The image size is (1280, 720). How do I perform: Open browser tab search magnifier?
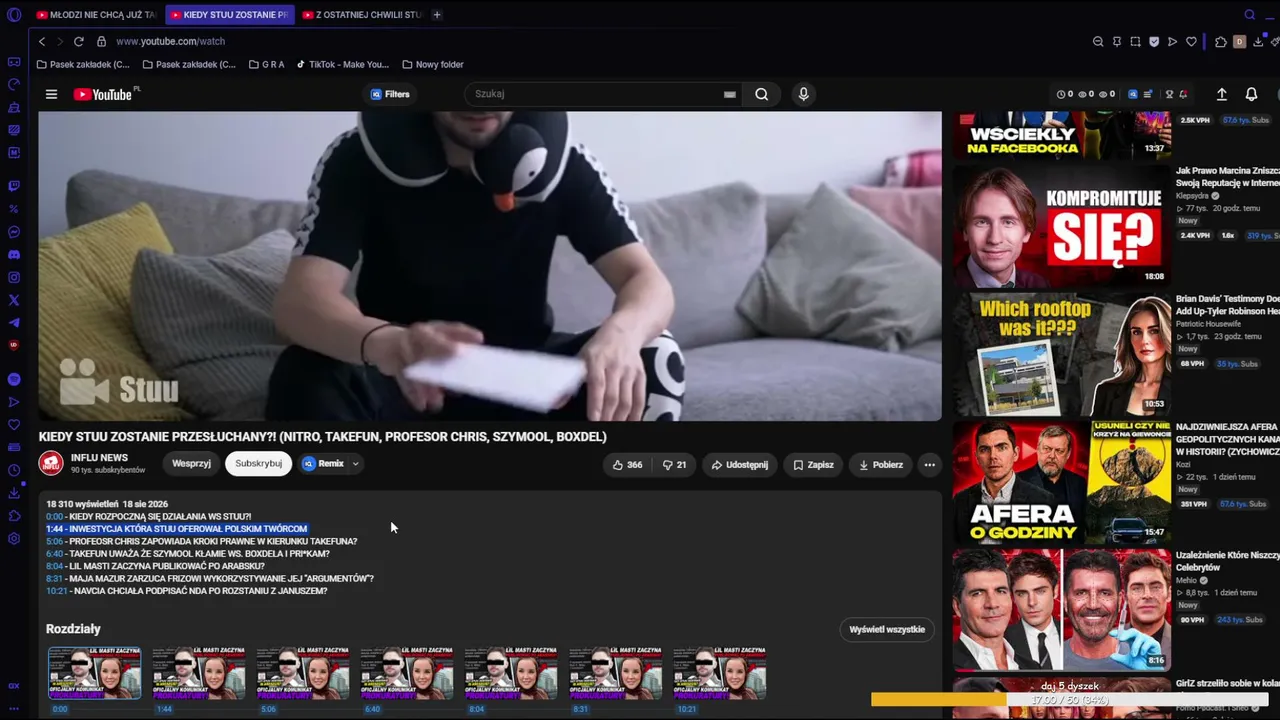[x=1249, y=15]
